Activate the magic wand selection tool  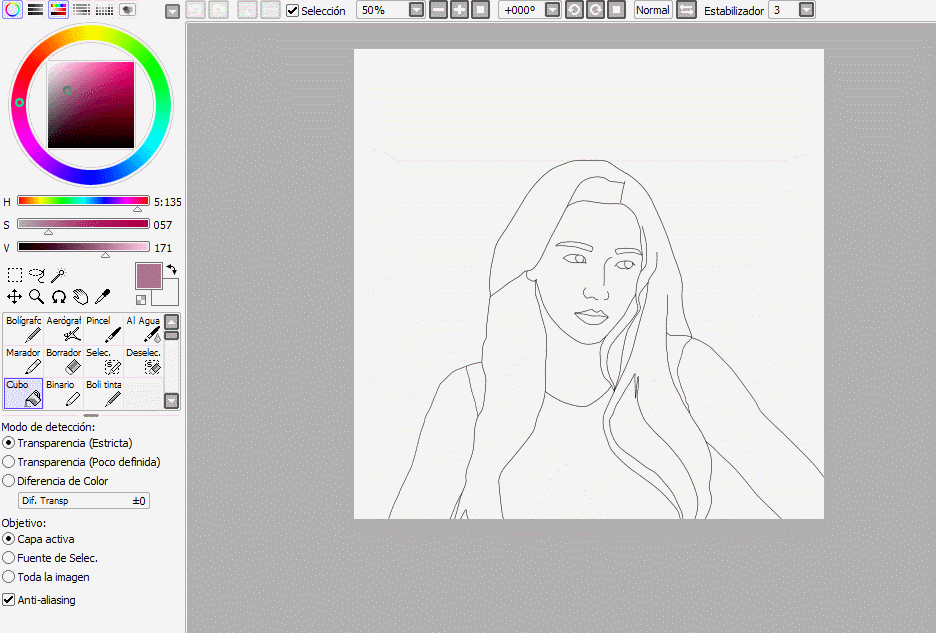(x=59, y=275)
